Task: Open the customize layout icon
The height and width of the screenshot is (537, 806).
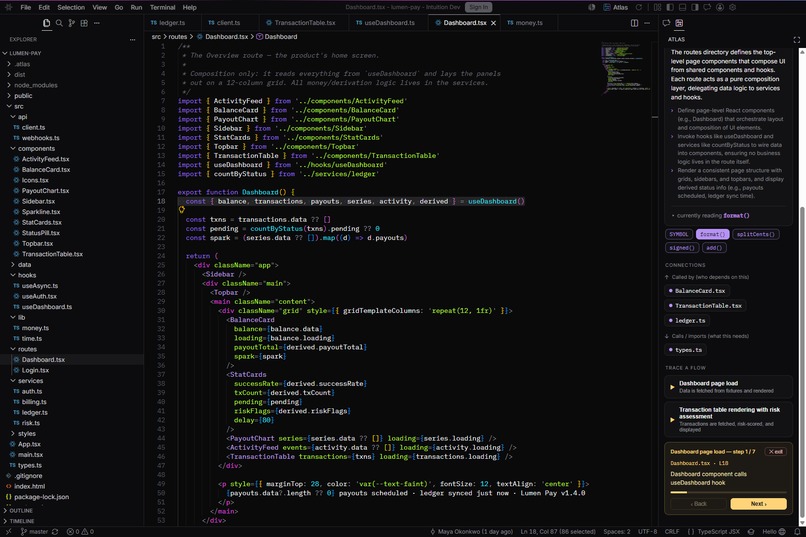Action: coord(657,7)
